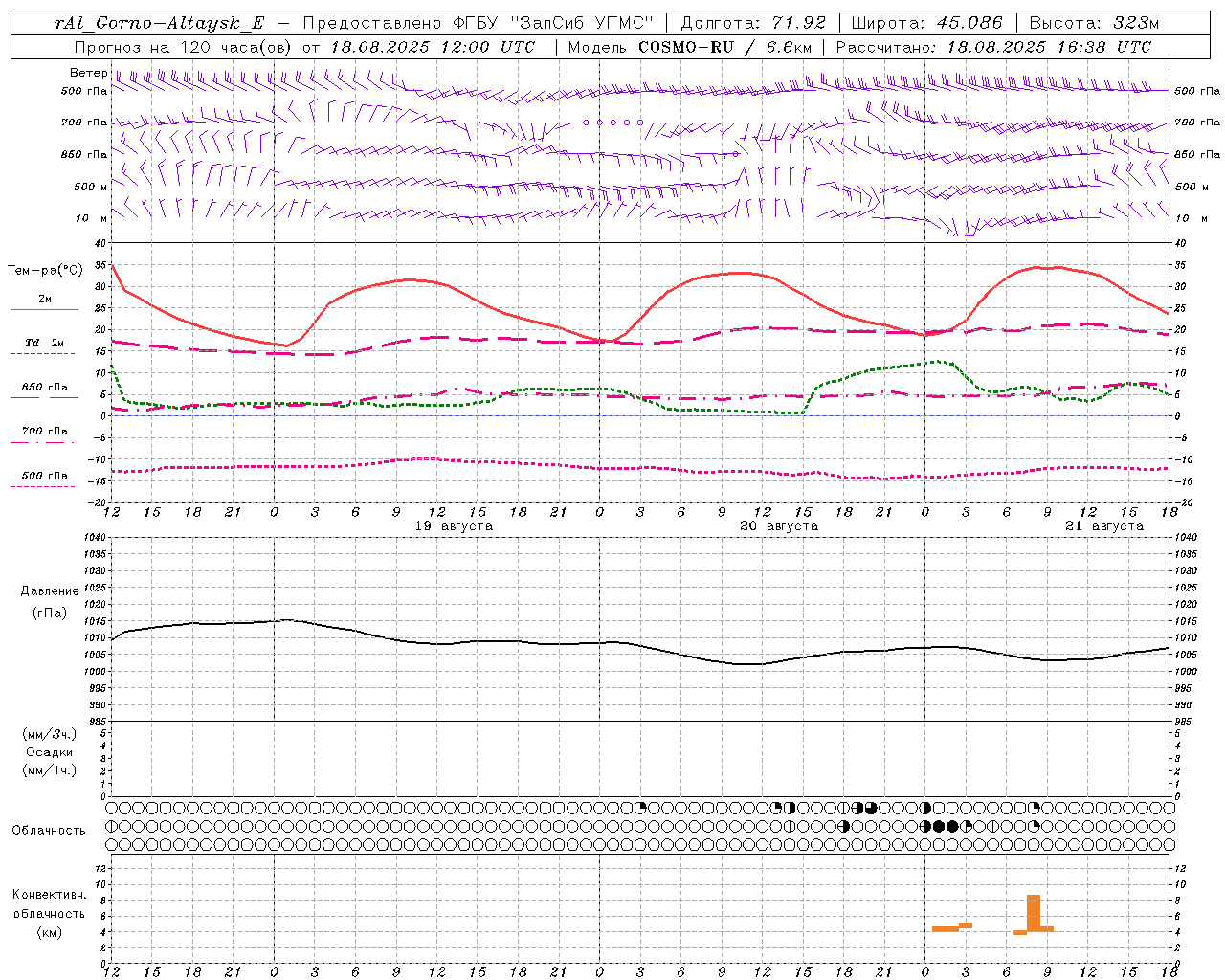Image resolution: width=1225 pixels, height=980 pixels.
Task: Select the latitude value Широта: 45.086
Action: pyautogui.click(x=927, y=23)
